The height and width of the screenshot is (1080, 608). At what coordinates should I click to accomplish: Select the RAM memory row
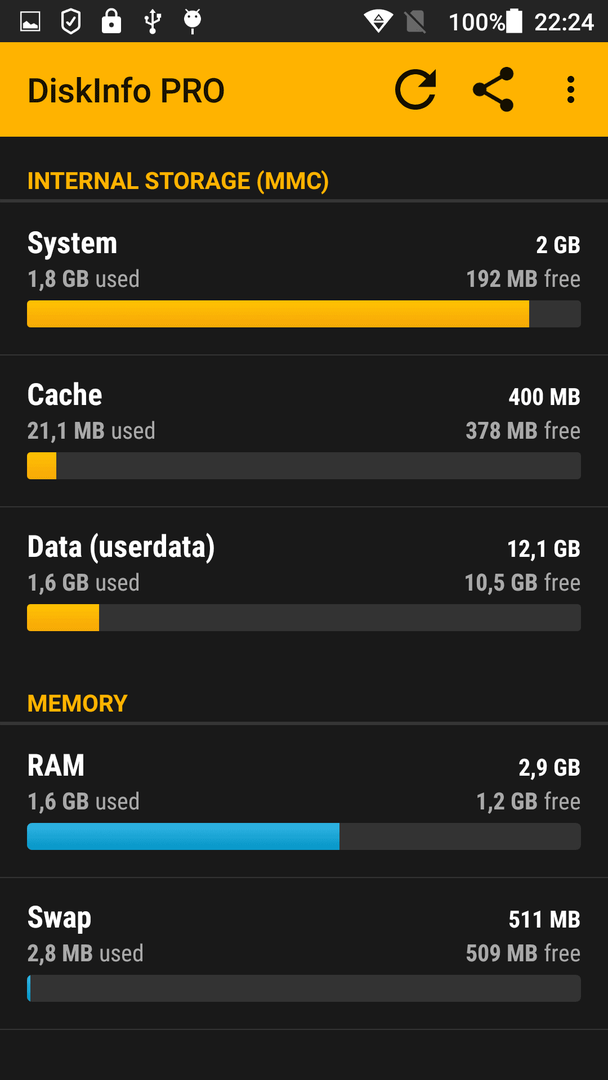[304, 801]
